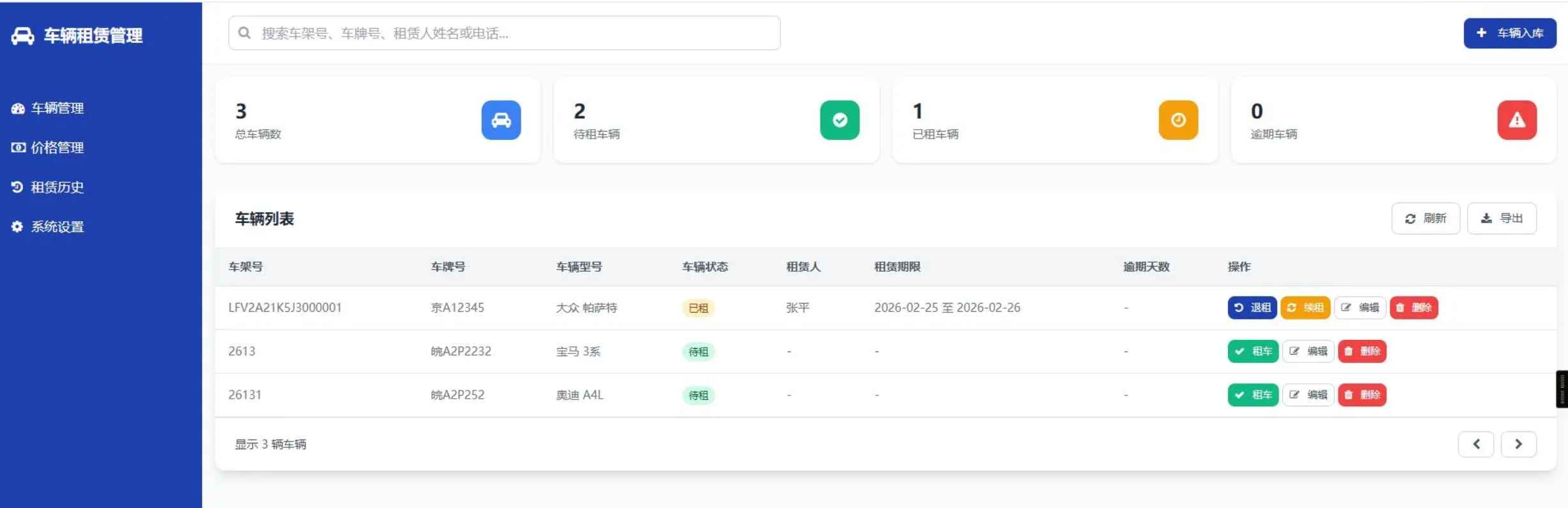Screen dimensions: 1568x508
Task: Click the search box for 车架号、车牌号
Action: tap(504, 33)
